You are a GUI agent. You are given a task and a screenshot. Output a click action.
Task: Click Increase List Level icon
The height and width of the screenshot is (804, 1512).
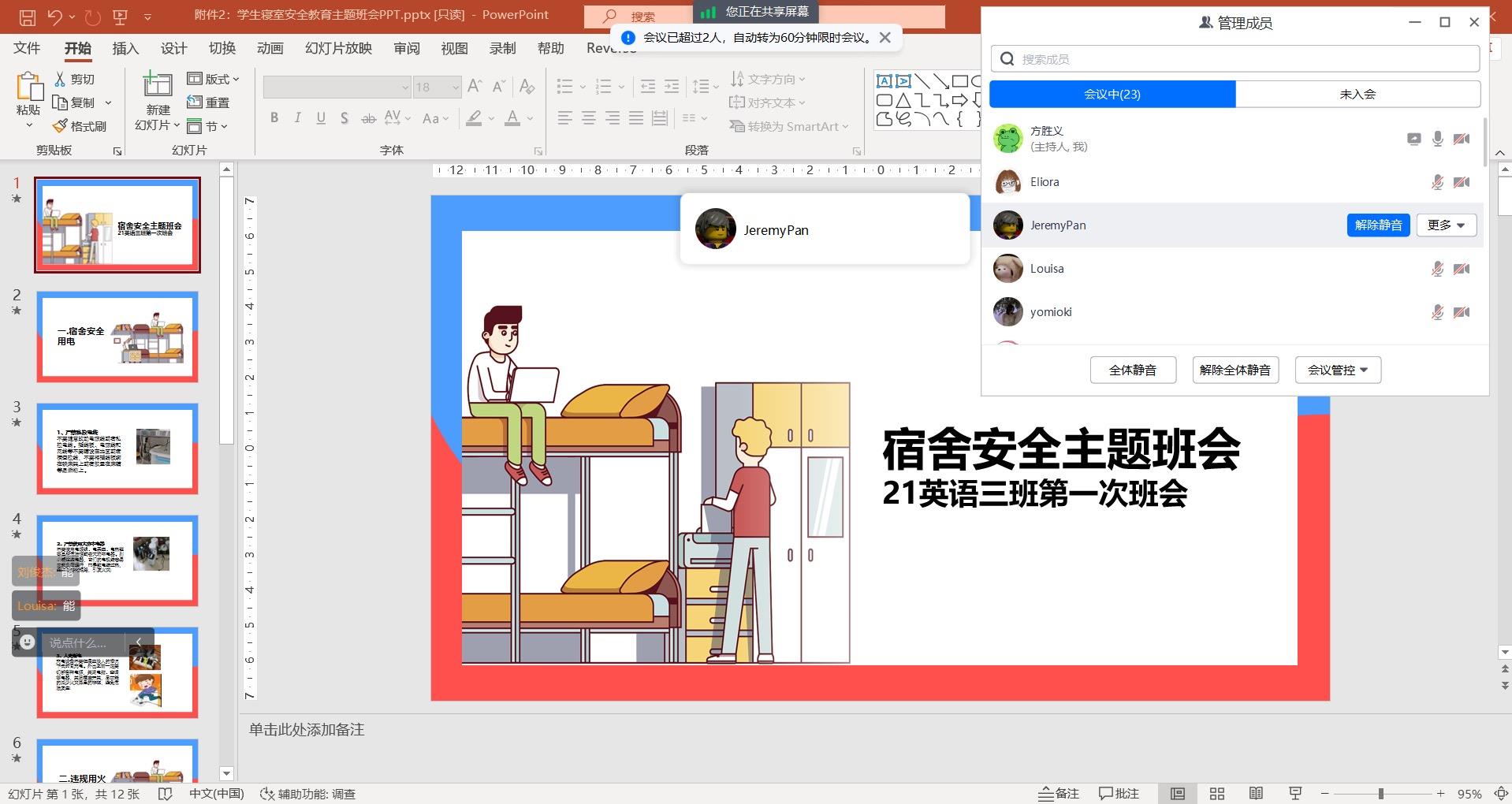click(672, 86)
